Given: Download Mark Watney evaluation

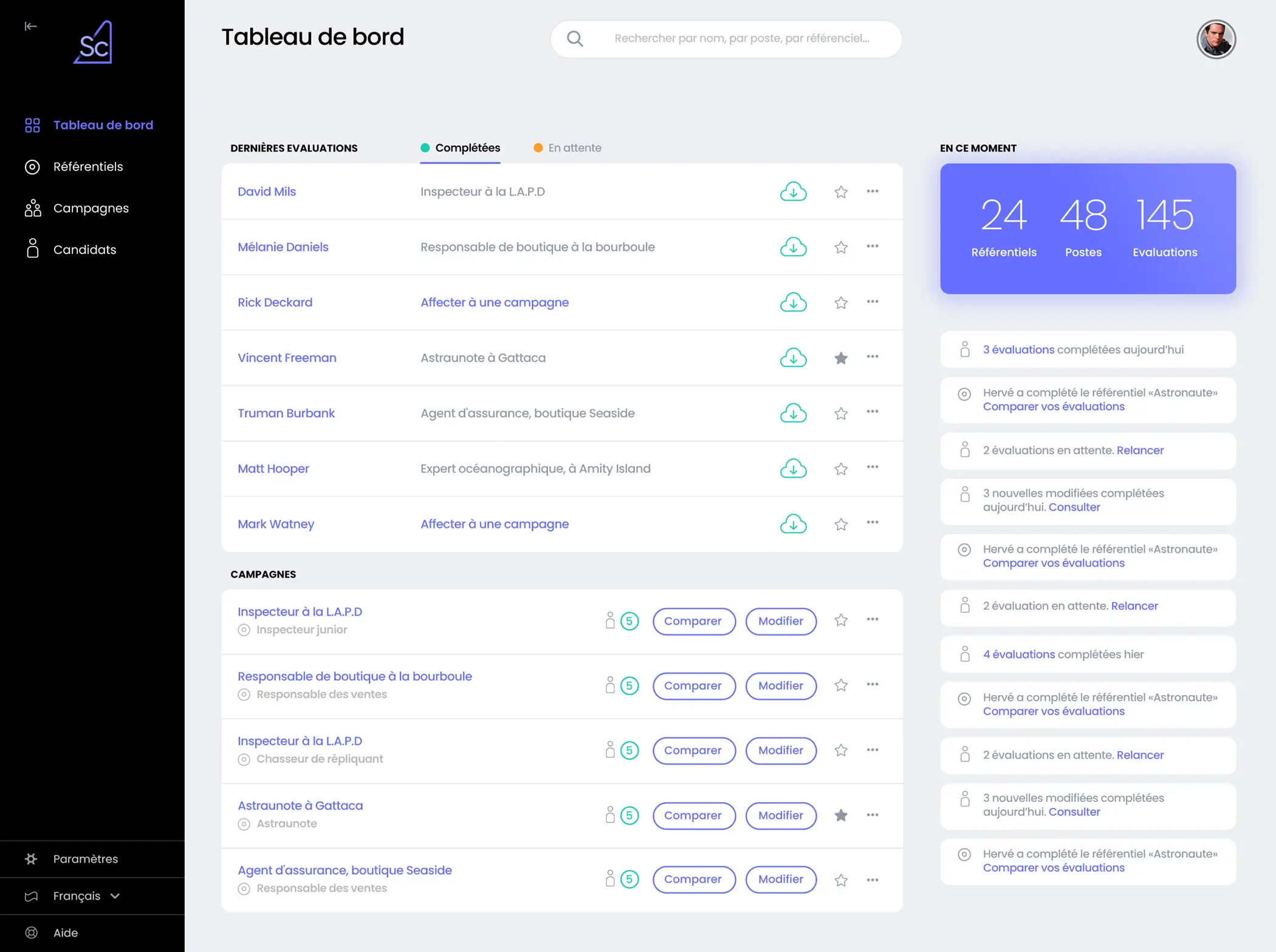Looking at the screenshot, I should 793,524.
